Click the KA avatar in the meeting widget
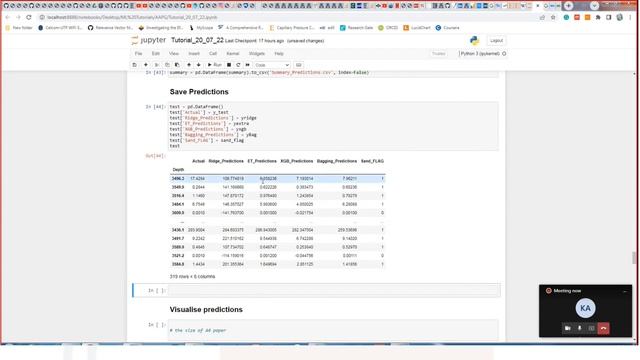 pos(585,308)
